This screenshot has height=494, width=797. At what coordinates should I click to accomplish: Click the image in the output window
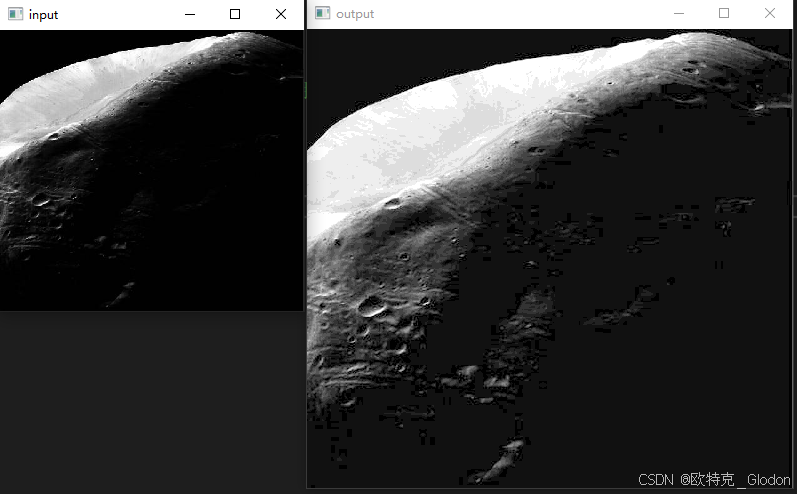coord(549,259)
